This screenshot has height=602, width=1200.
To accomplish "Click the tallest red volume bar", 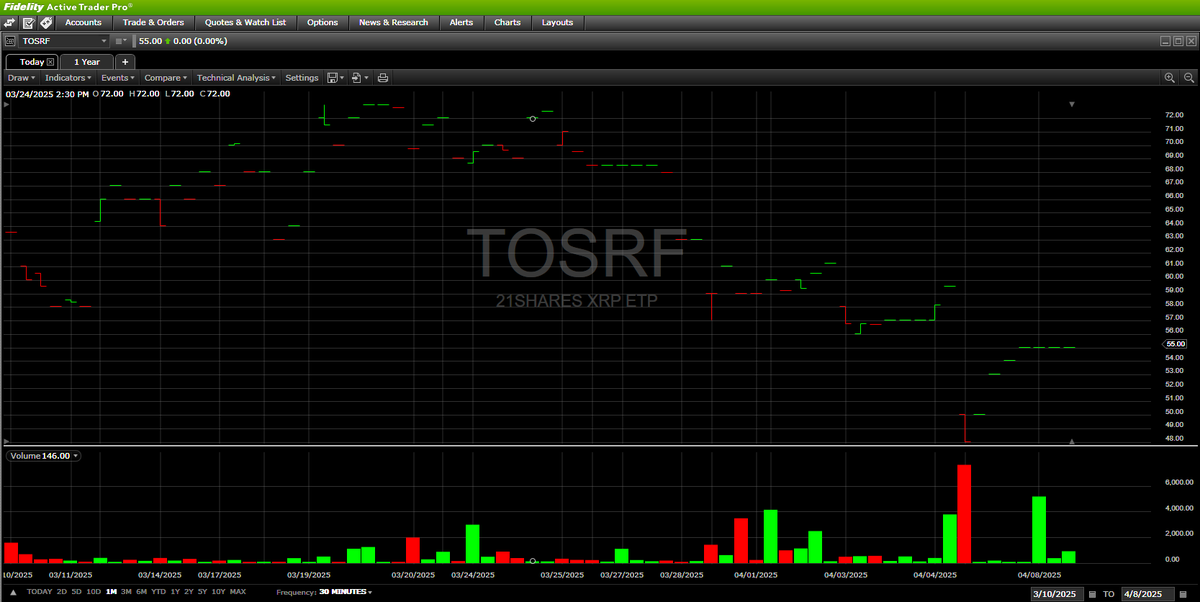I will coord(964,513).
